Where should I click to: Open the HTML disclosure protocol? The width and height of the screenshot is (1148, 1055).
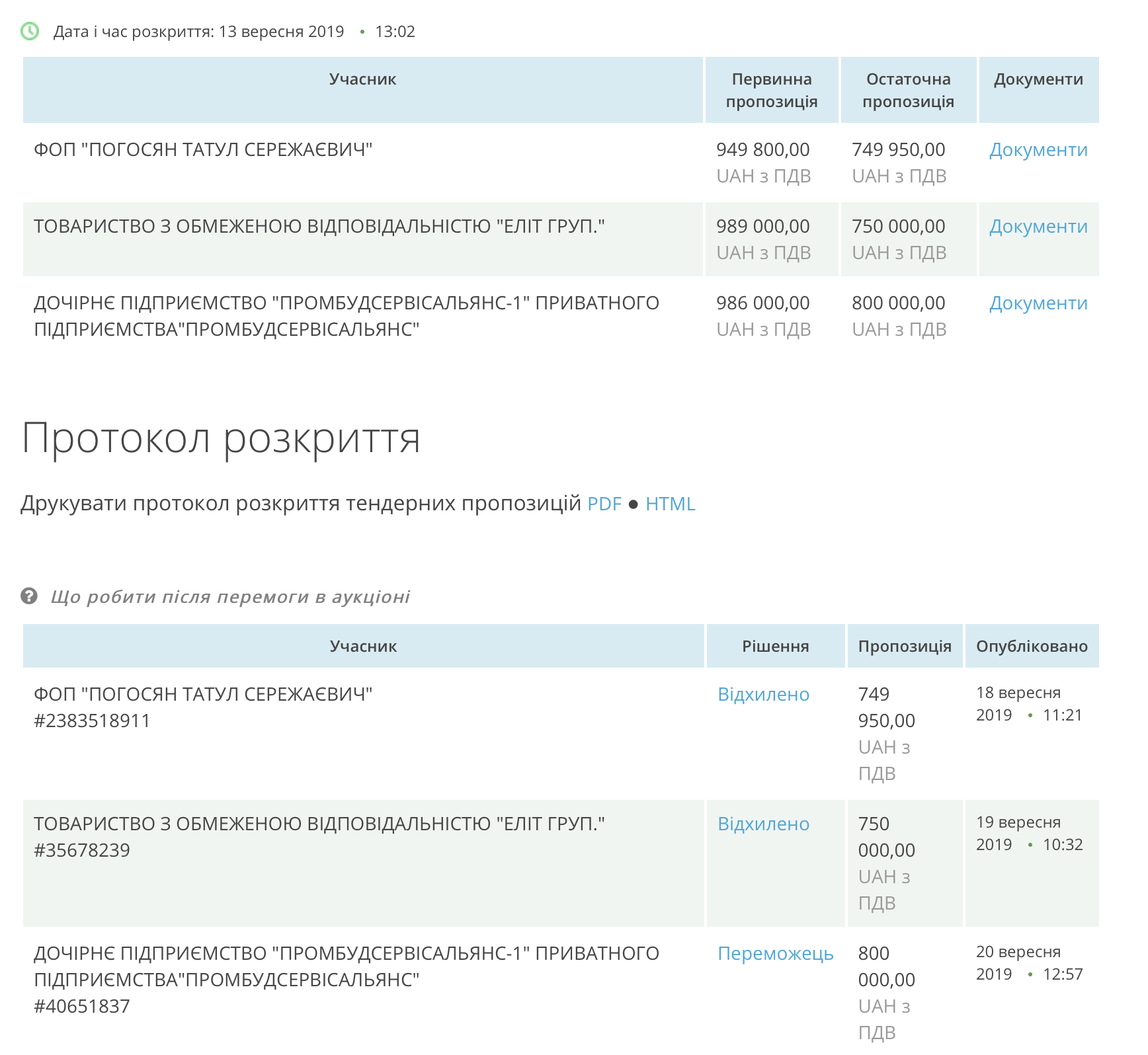pyautogui.click(x=670, y=504)
